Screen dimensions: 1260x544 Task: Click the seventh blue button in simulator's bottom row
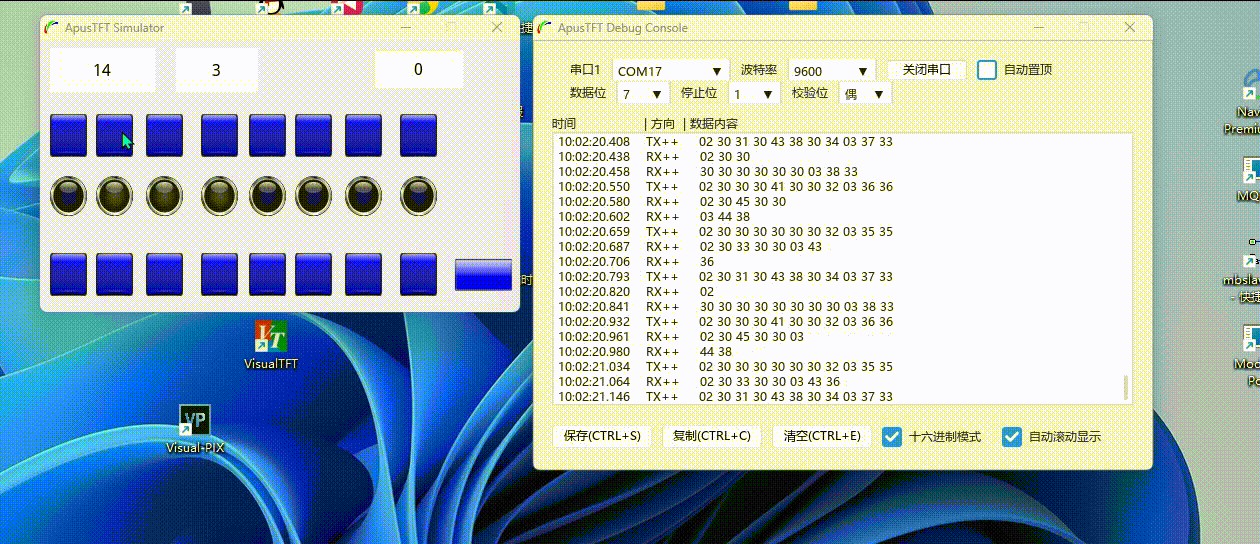[363, 274]
